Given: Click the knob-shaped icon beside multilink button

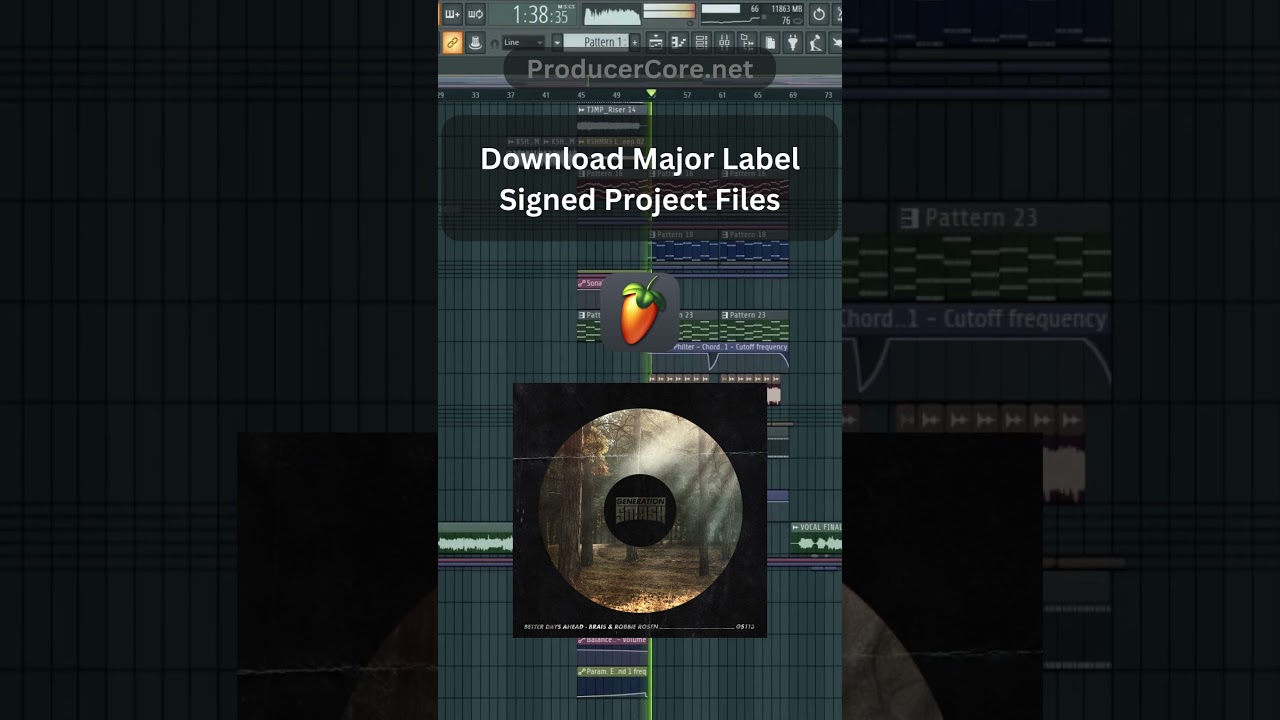Looking at the screenshot, I should (475, 42).
